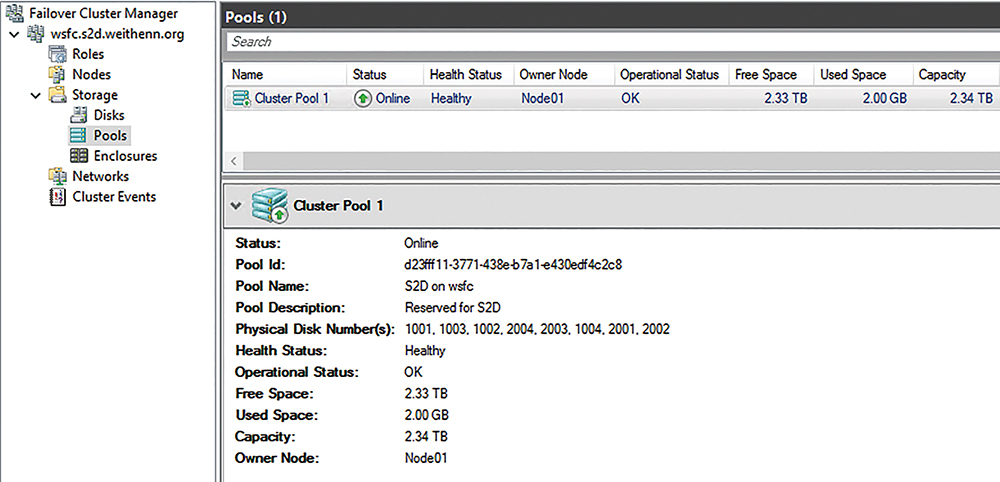Click the Networks icon in the tree
The height and width of the screenshot is (482, 1000).
click(x=57, y=177)
